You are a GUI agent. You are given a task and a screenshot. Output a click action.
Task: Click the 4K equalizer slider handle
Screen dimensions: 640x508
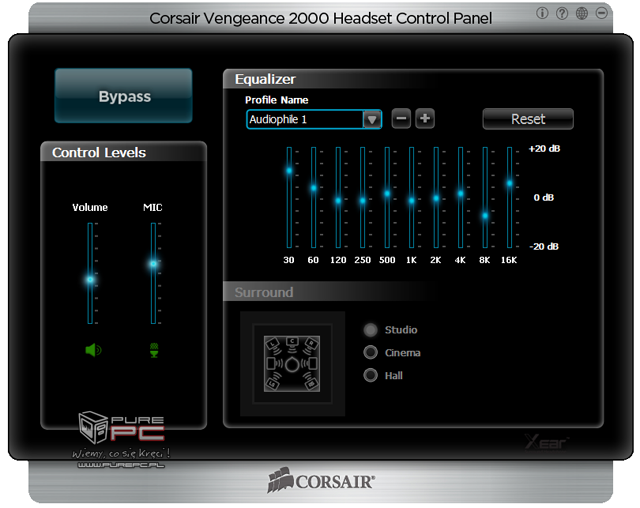460,193
